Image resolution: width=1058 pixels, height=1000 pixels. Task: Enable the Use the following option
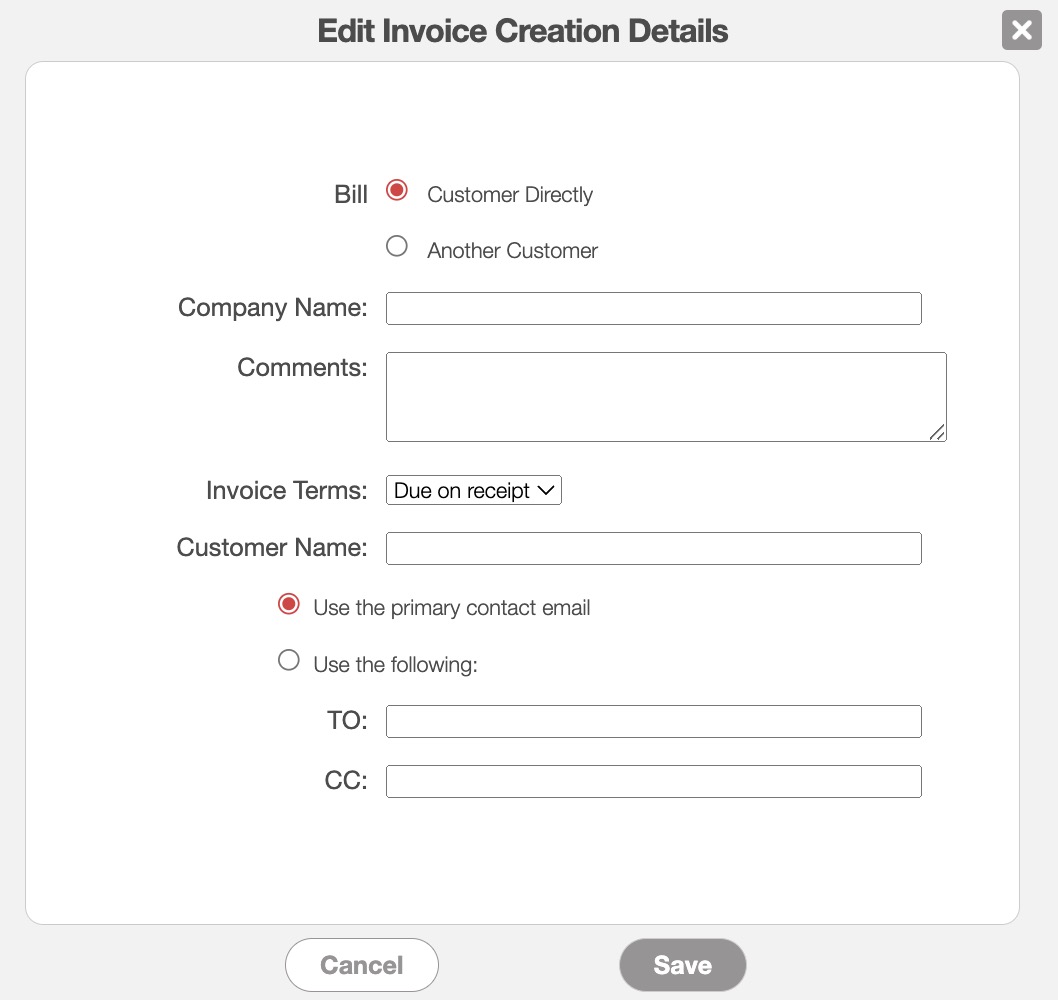click(x=289, y=661)
